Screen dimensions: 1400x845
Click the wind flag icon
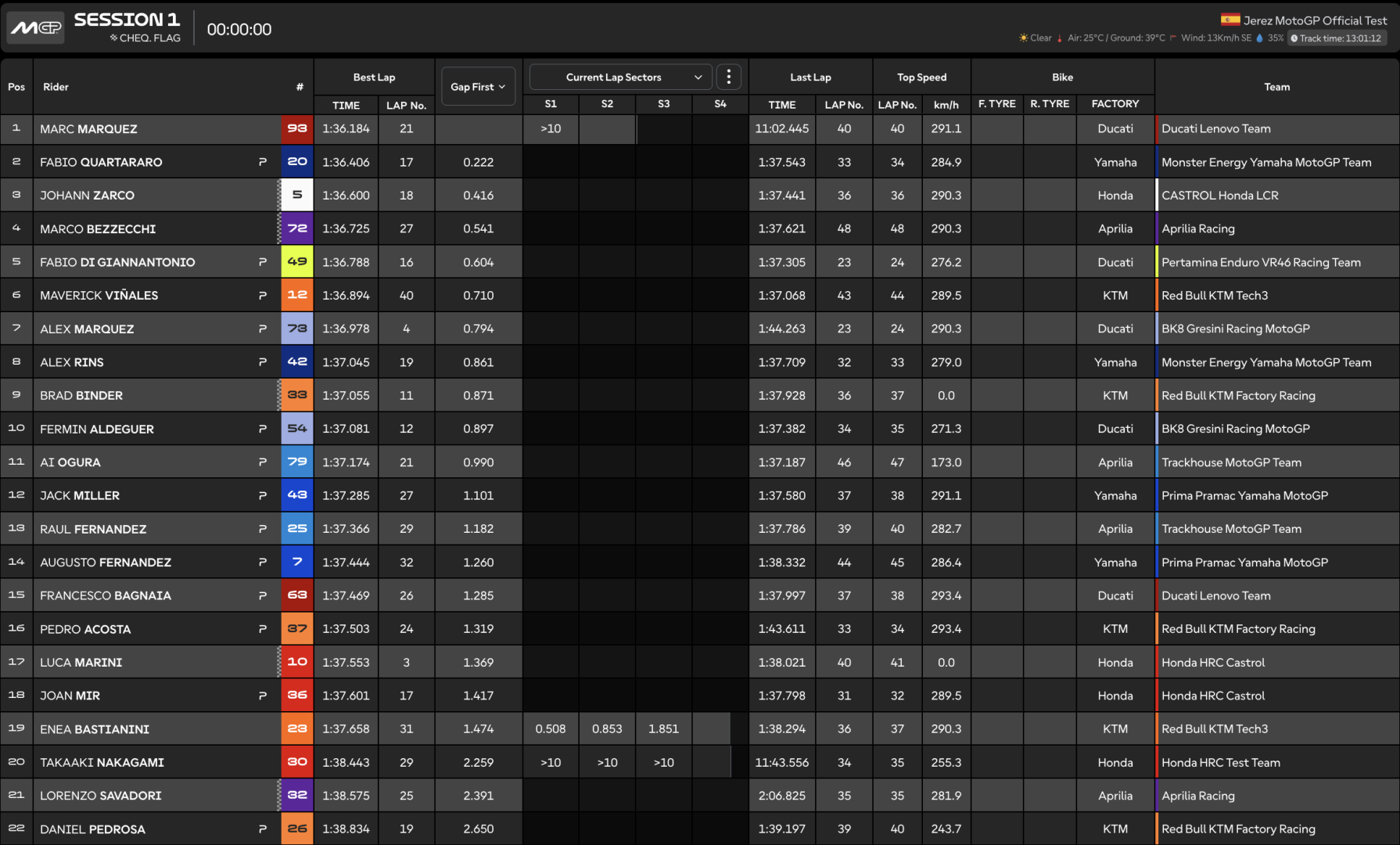1173,38
